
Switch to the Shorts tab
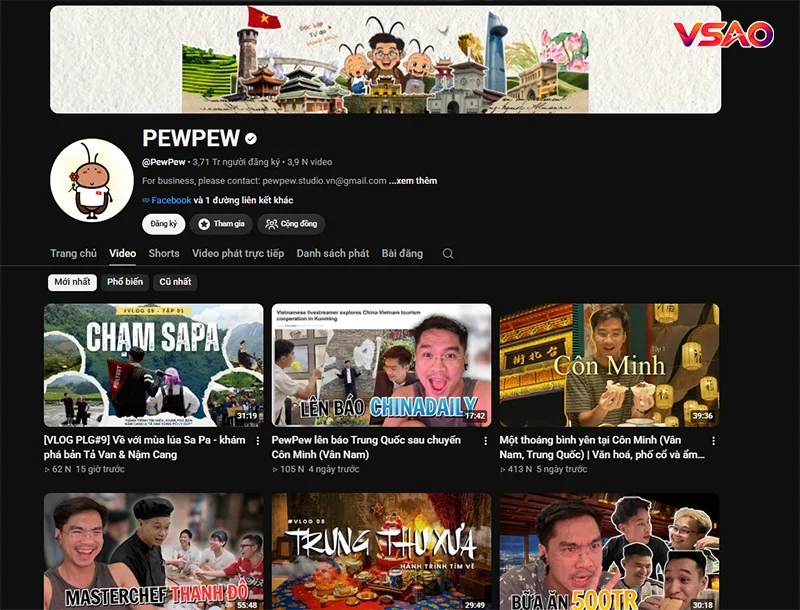[164, 253]
